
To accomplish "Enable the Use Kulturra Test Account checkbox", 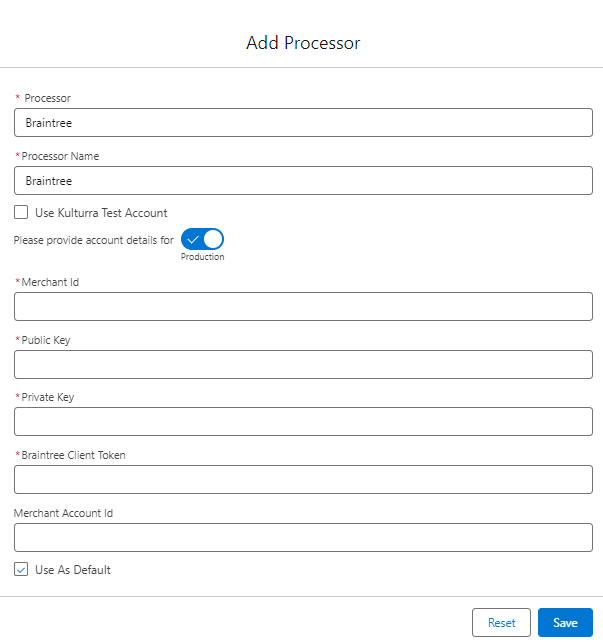I will point(21,213).
